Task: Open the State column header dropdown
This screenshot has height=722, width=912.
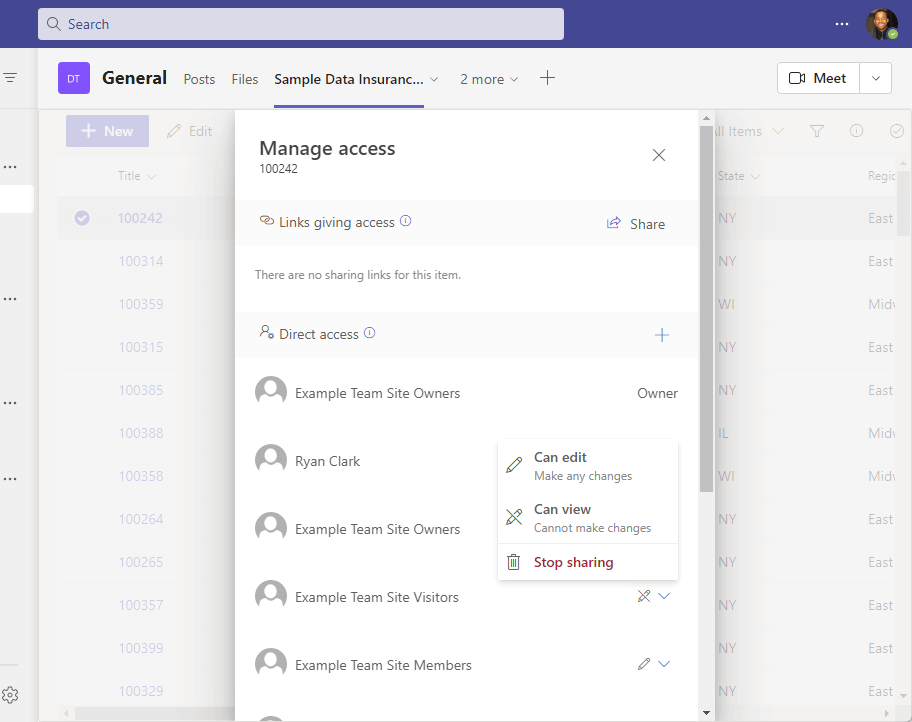Action: click(739, 176)
